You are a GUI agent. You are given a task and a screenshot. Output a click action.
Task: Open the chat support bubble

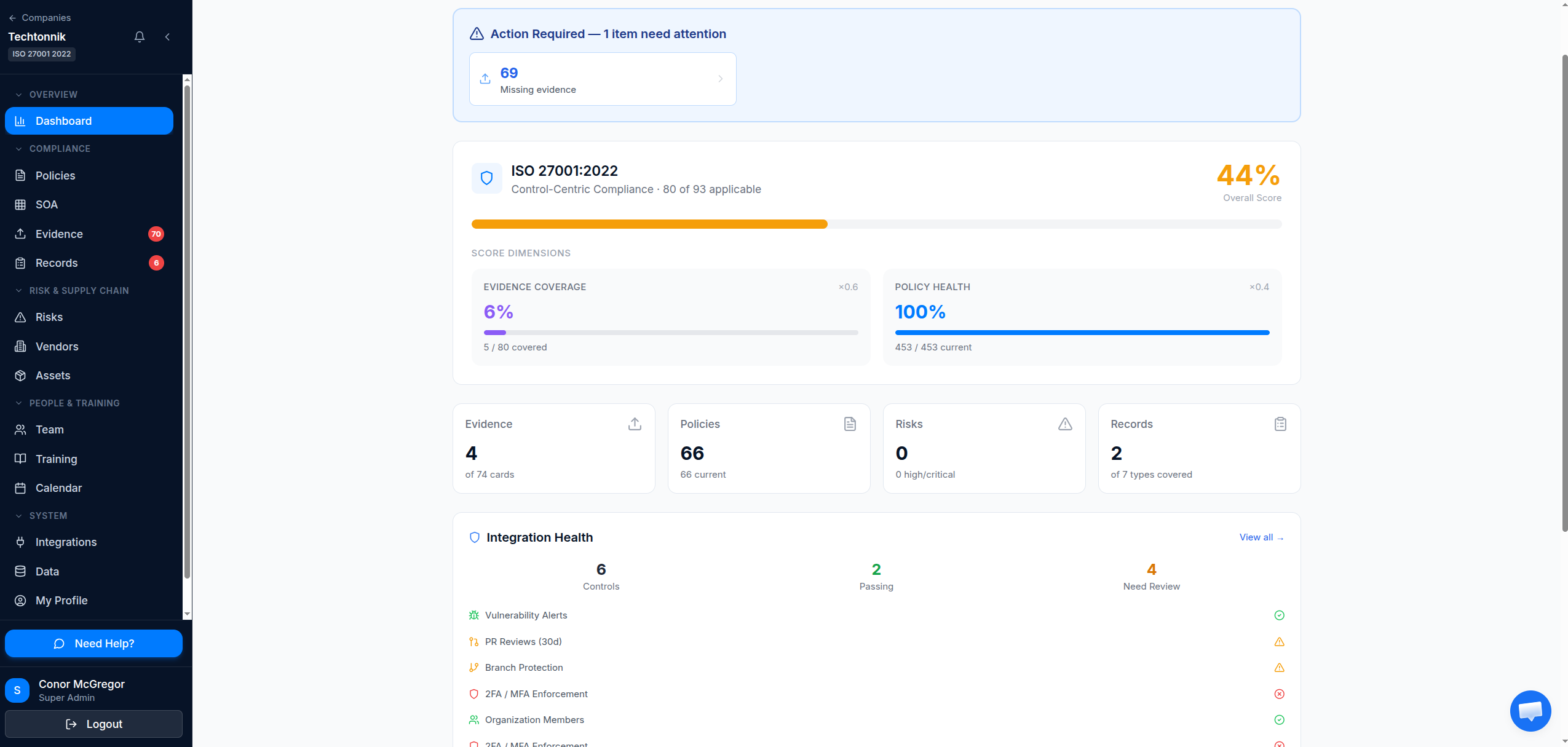(x=1530, y=711)
